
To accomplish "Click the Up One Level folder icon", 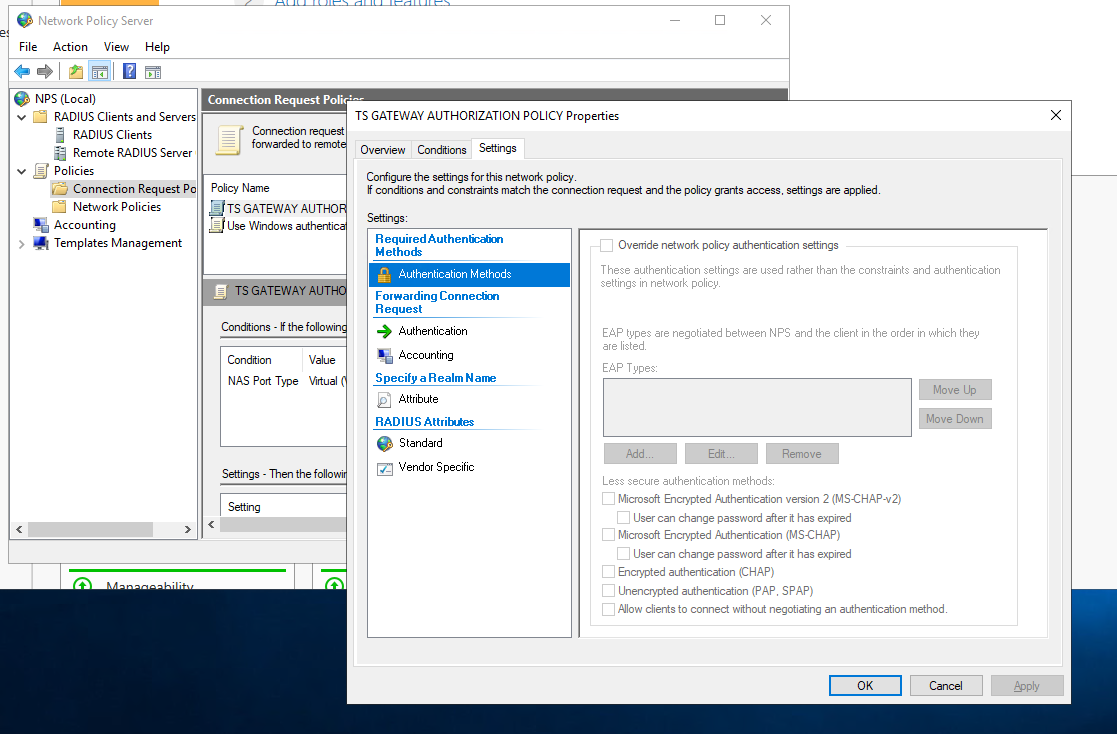I will (76, 71).
